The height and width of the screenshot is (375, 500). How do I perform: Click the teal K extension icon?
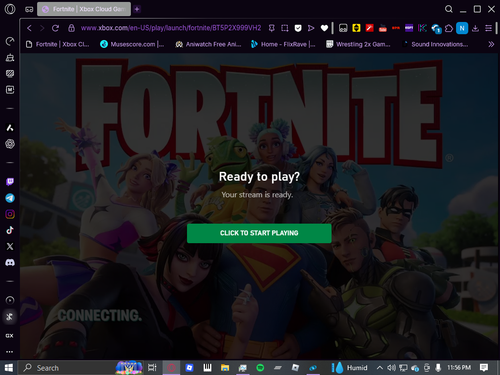[422, 28]
